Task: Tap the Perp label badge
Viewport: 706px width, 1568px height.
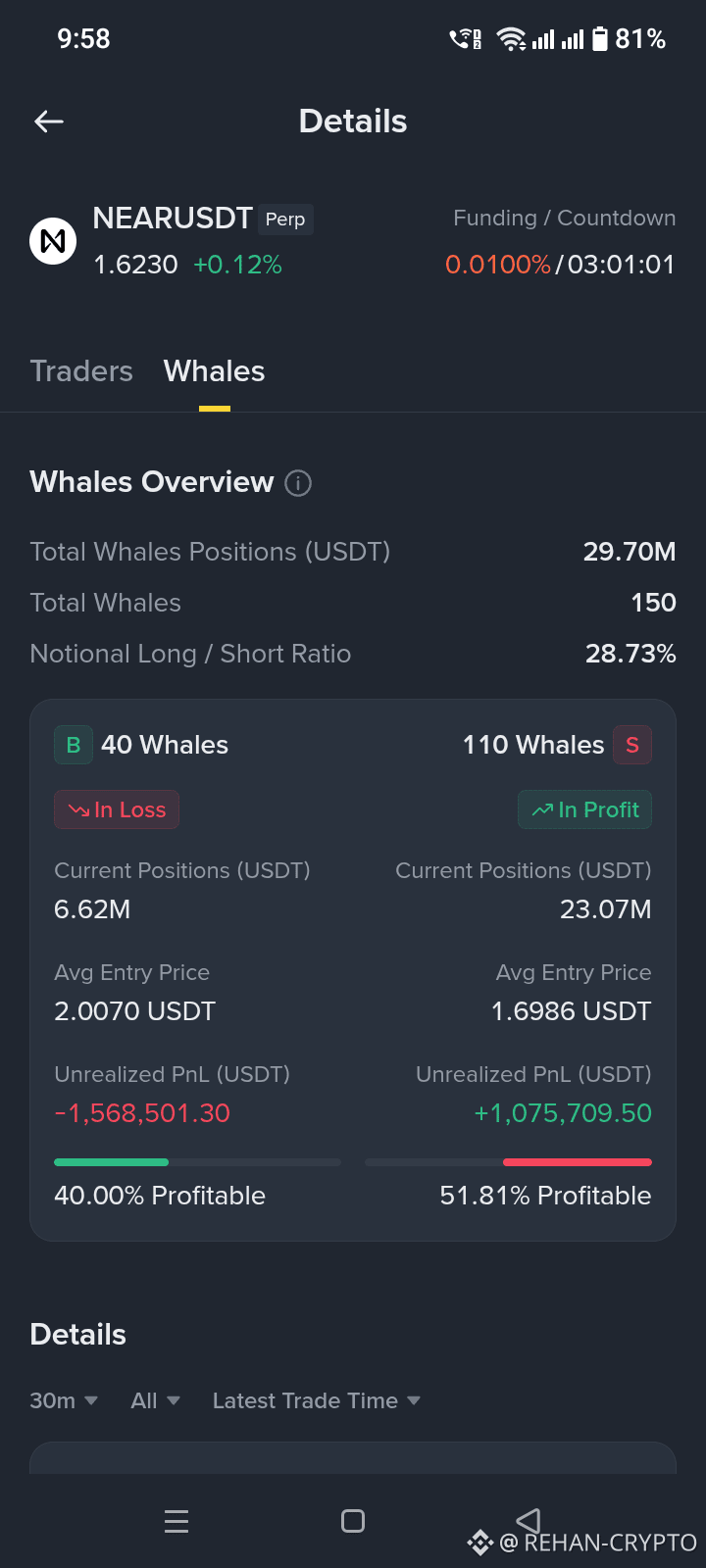Action: point(285,220)
